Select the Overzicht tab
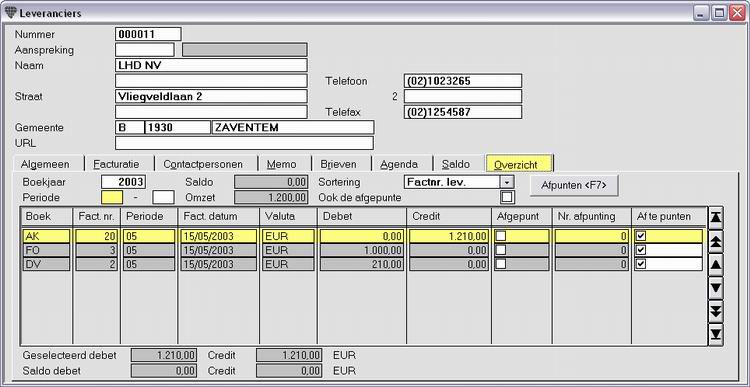Image resolution: width=750 pixels, height=387 pixels. tap(519, 163)
